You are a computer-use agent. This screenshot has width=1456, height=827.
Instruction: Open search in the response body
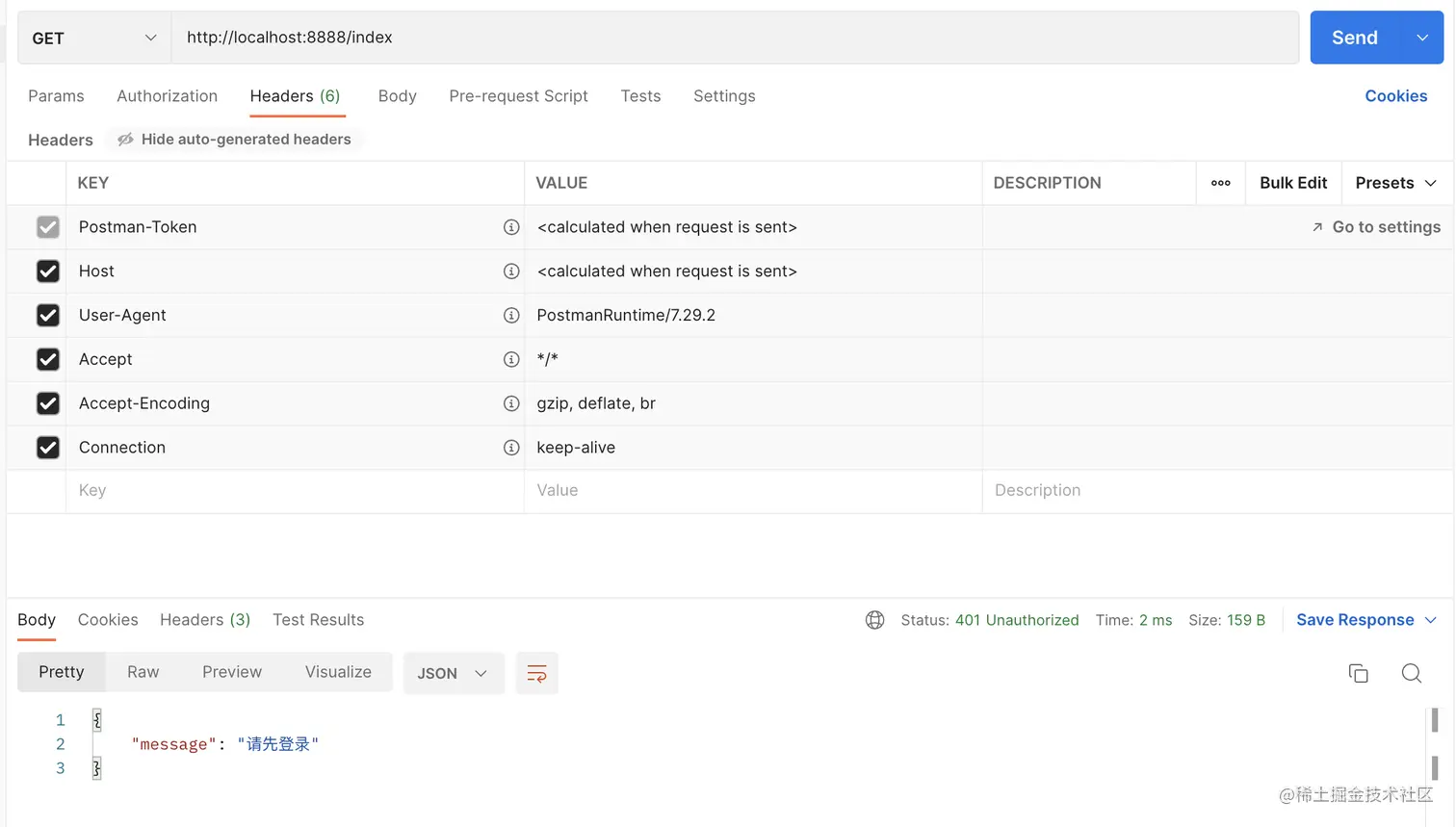click(1411, 673)
